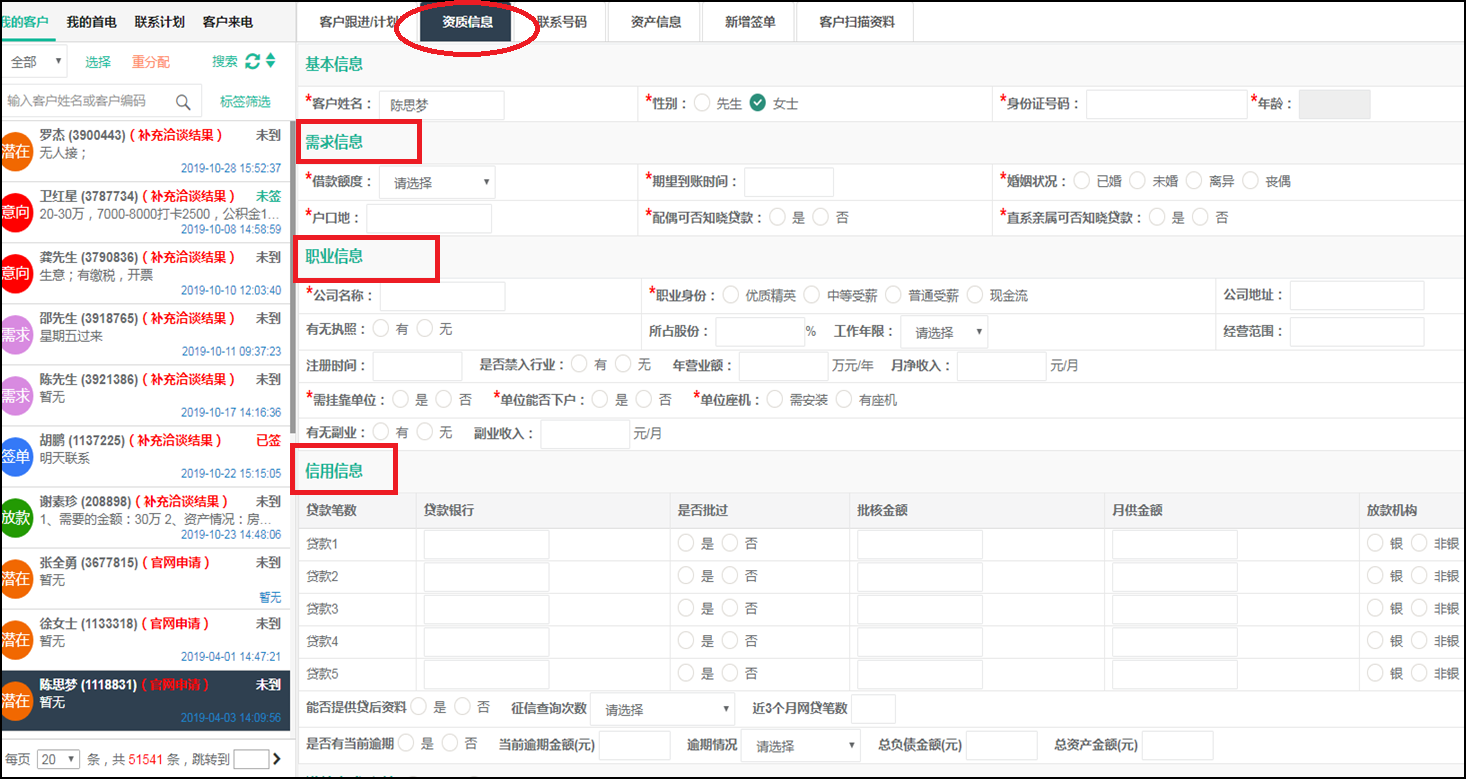Click the refresh icon beside 搜索
1466x779 pixels.
[252, 62]
